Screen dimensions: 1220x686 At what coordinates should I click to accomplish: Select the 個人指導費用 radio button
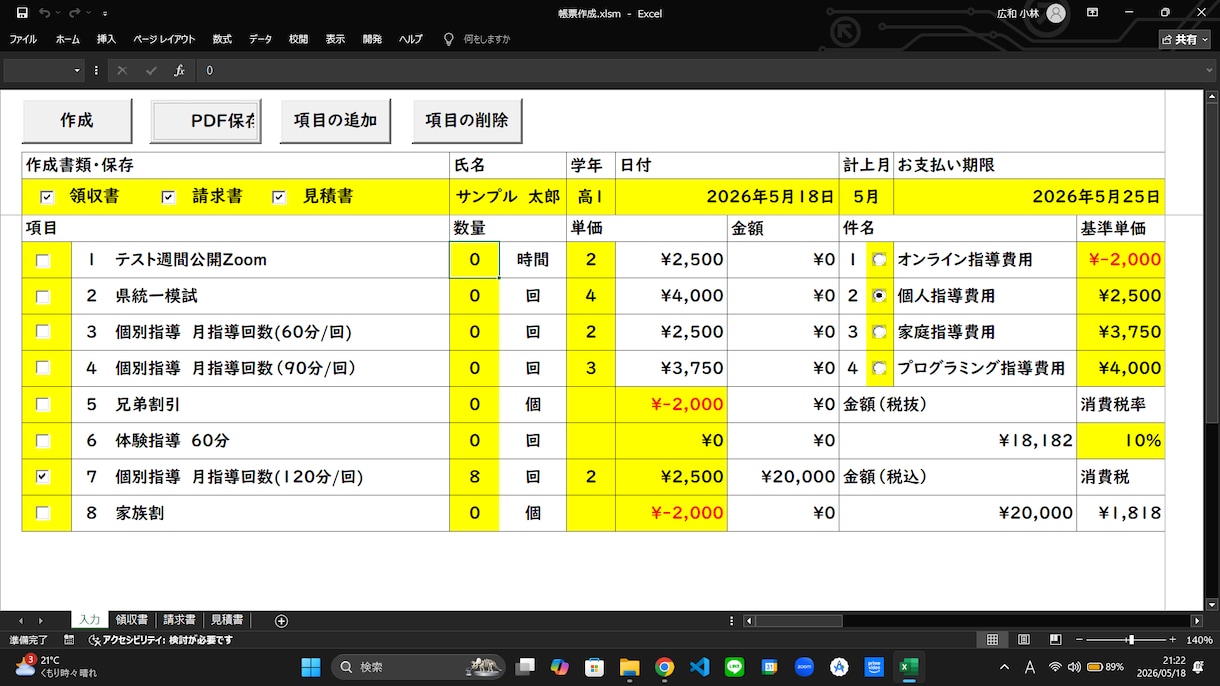pos(879,296)
